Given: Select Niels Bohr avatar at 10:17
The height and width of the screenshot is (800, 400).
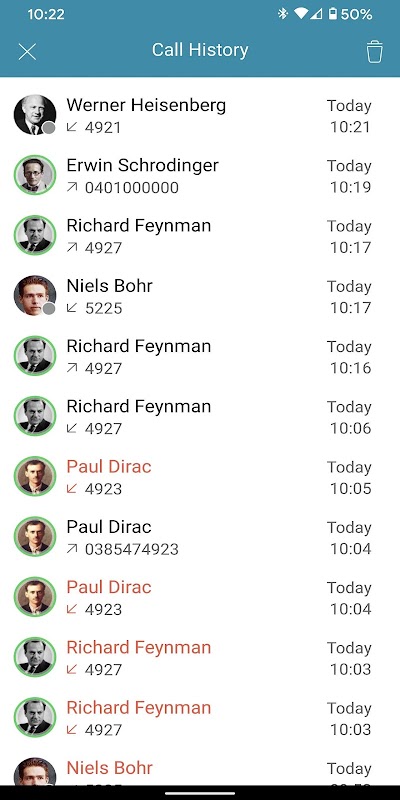Looking at the screenshot, I should [35, 295].
